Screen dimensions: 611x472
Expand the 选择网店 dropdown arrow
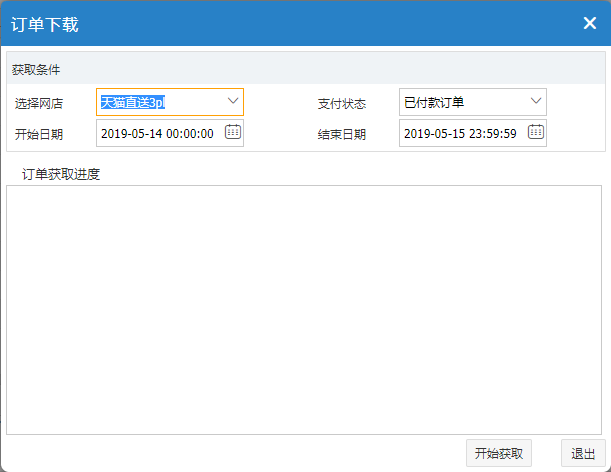tap(233, 102)
